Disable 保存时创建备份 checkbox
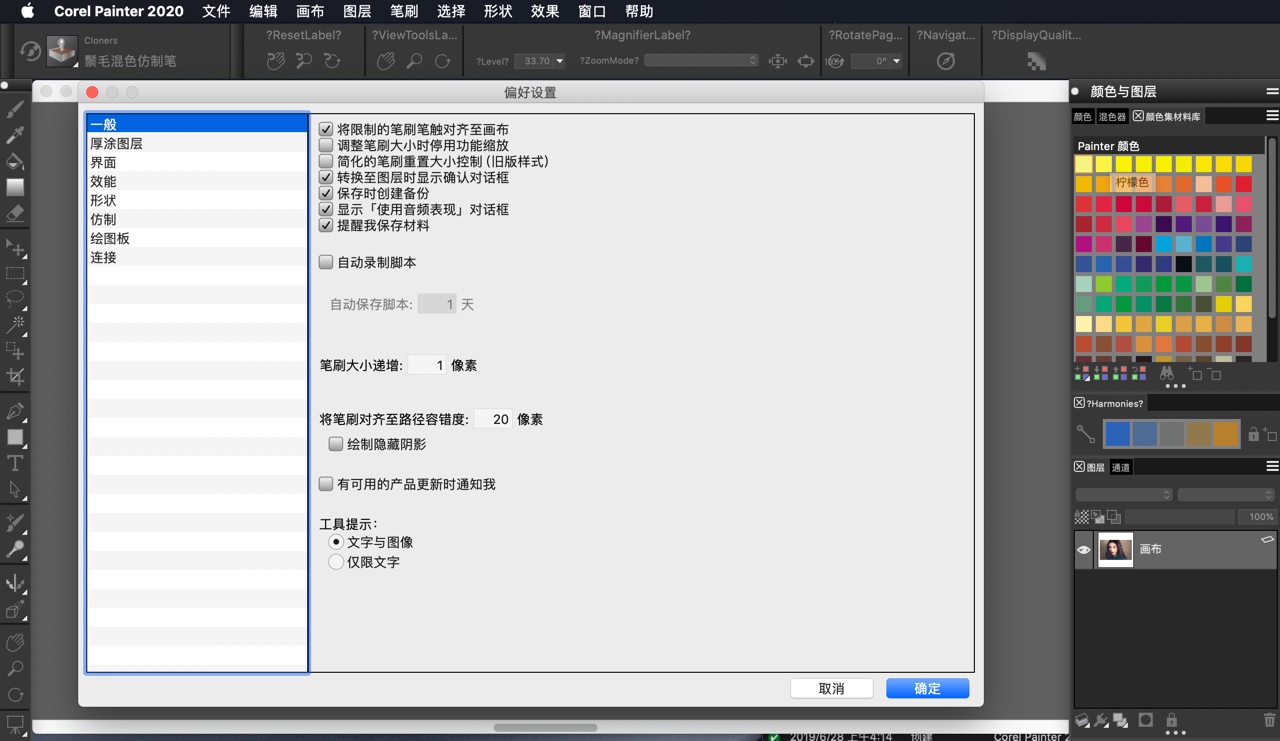Image resolution: width=1280 pixels, height=741 pixels. [x=326, y=193]
